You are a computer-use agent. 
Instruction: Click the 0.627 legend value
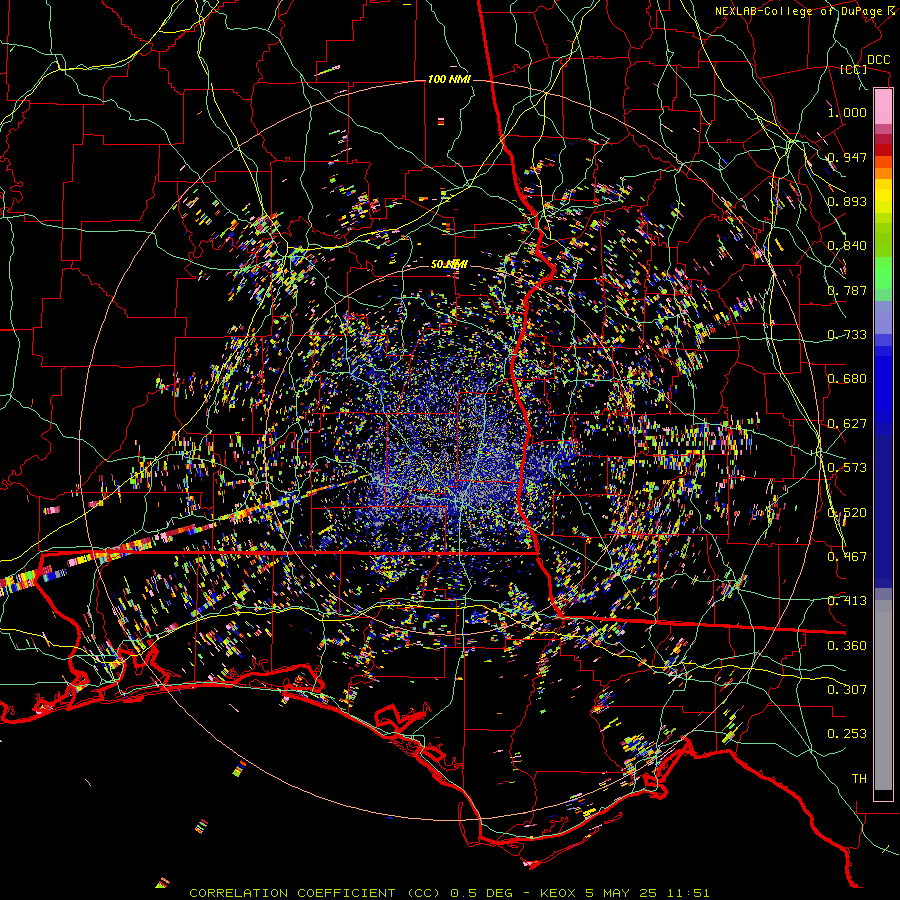[x=847, y=424]
